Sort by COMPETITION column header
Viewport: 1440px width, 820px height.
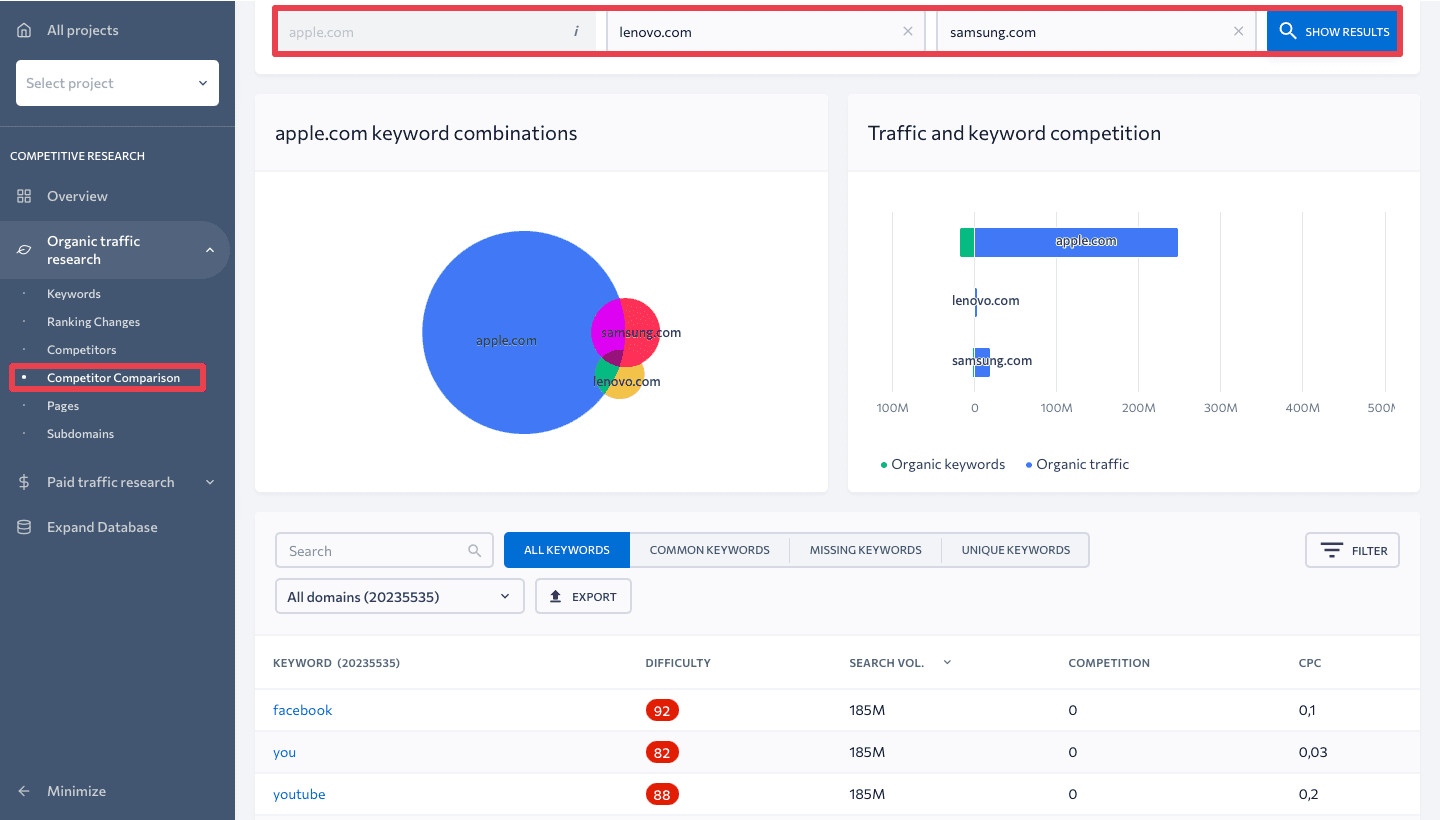pos(1109,663)
